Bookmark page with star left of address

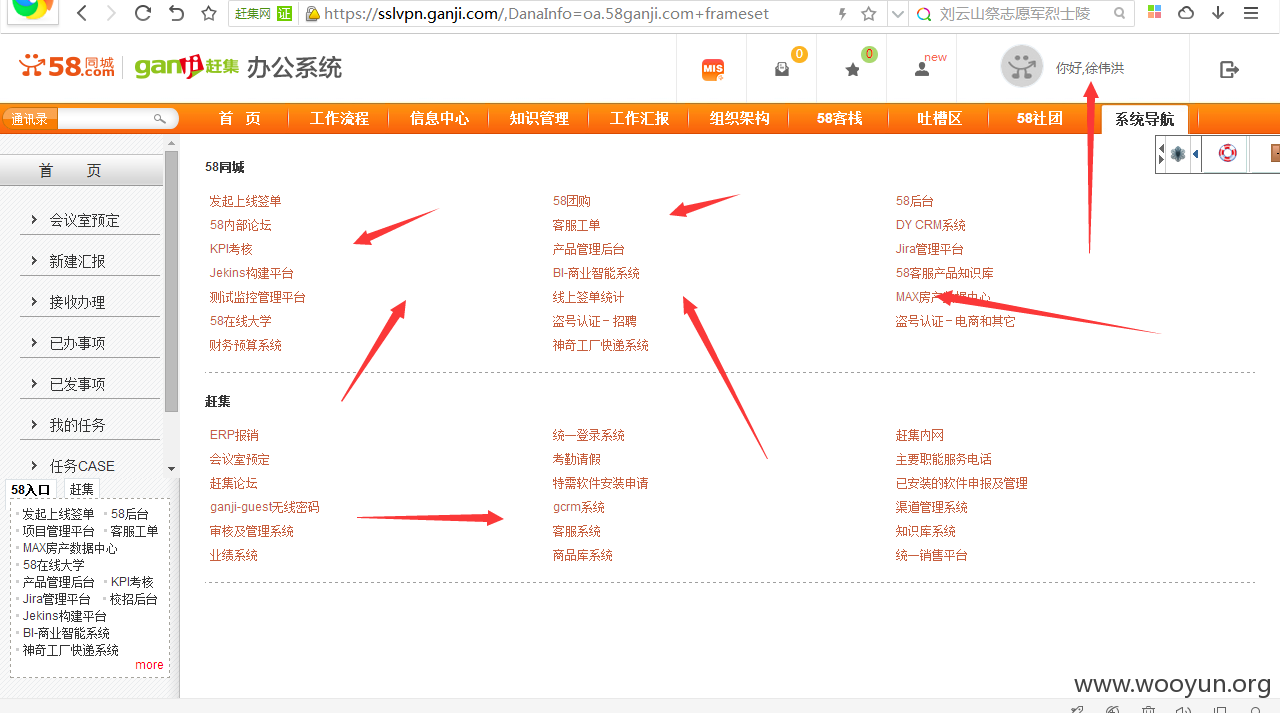[x=209, y=13]
